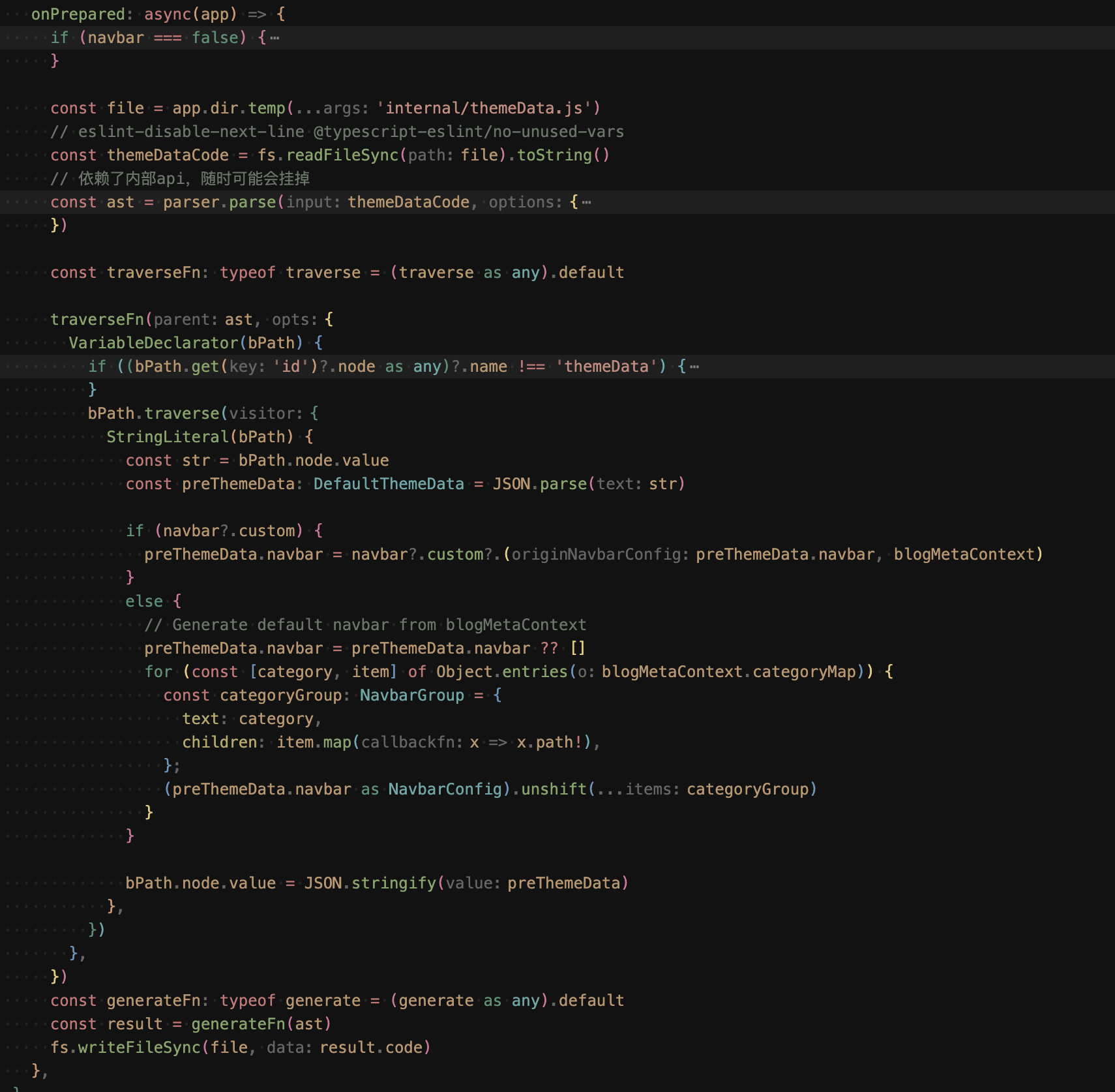Click 'readFileSync' method call

pos(342,155)
